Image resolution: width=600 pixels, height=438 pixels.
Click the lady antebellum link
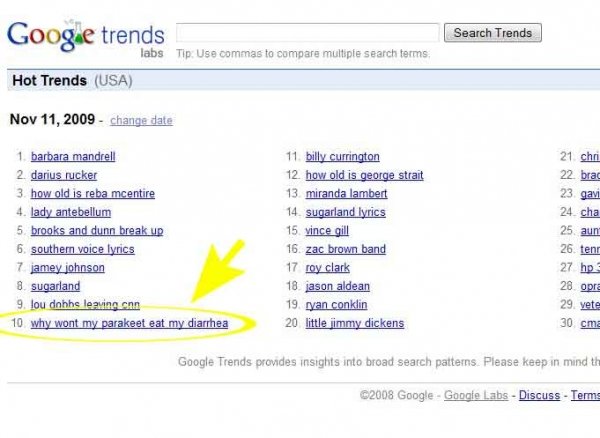click(71, 212)
